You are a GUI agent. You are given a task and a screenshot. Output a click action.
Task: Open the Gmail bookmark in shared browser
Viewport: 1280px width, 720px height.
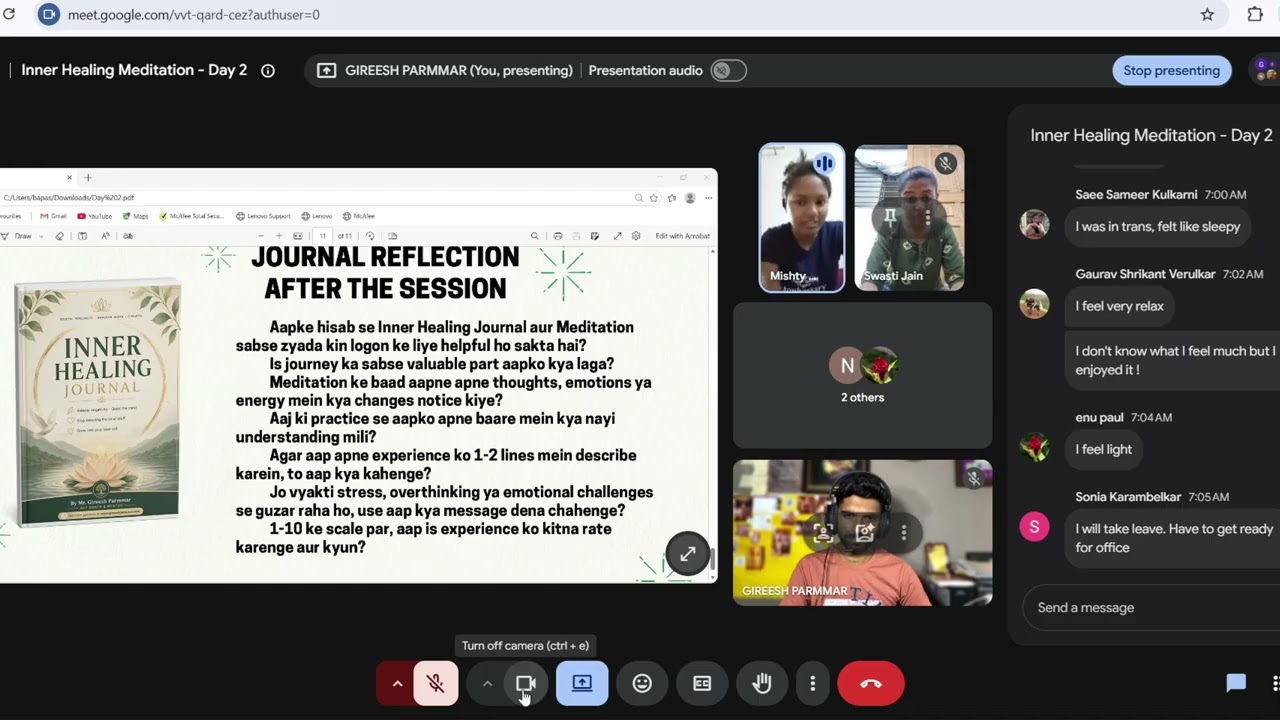52,216
